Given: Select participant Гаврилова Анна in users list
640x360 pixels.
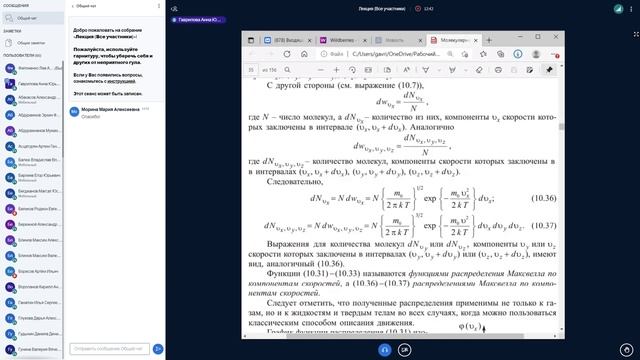Looking at the screenshot, I should [33, 84].
